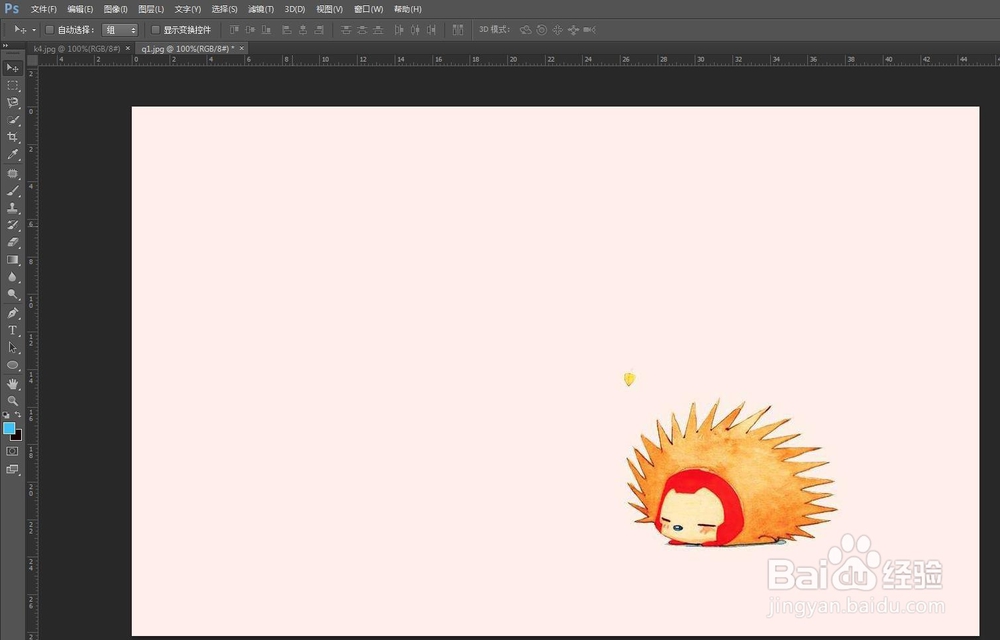Click the 3D camera zoom mode icon

pos(589,30)
